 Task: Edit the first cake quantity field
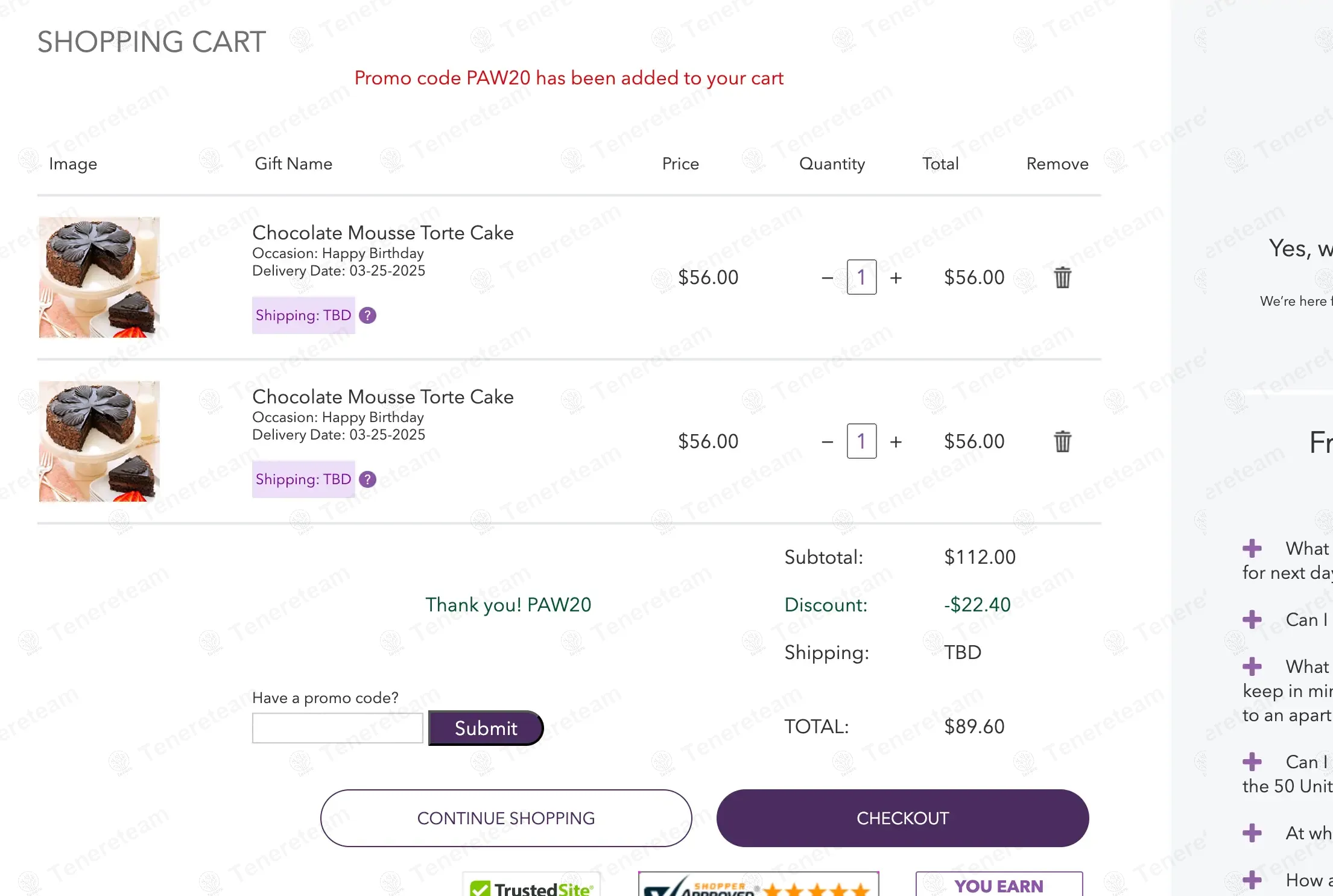861,277
